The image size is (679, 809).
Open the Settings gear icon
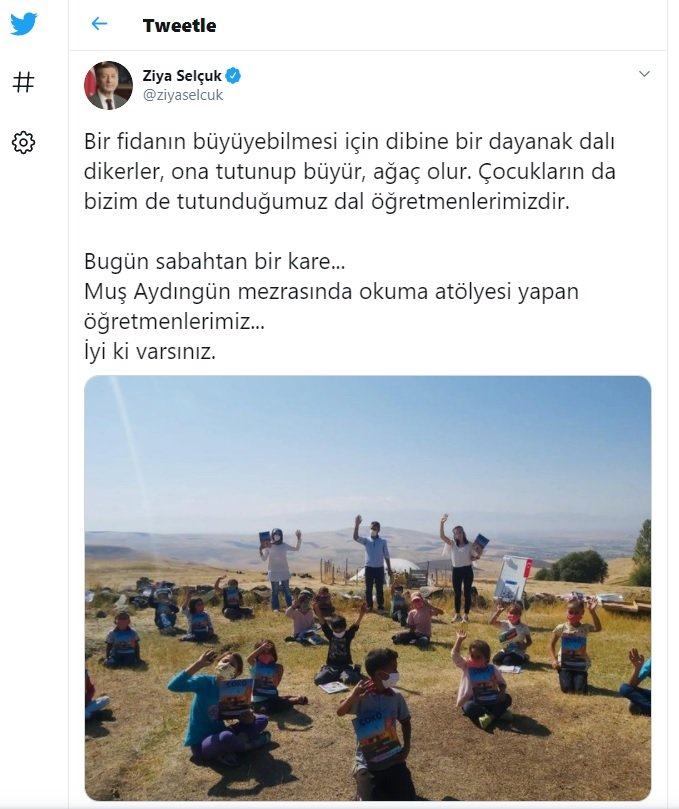pyautogui.click(x=23, y=142)
